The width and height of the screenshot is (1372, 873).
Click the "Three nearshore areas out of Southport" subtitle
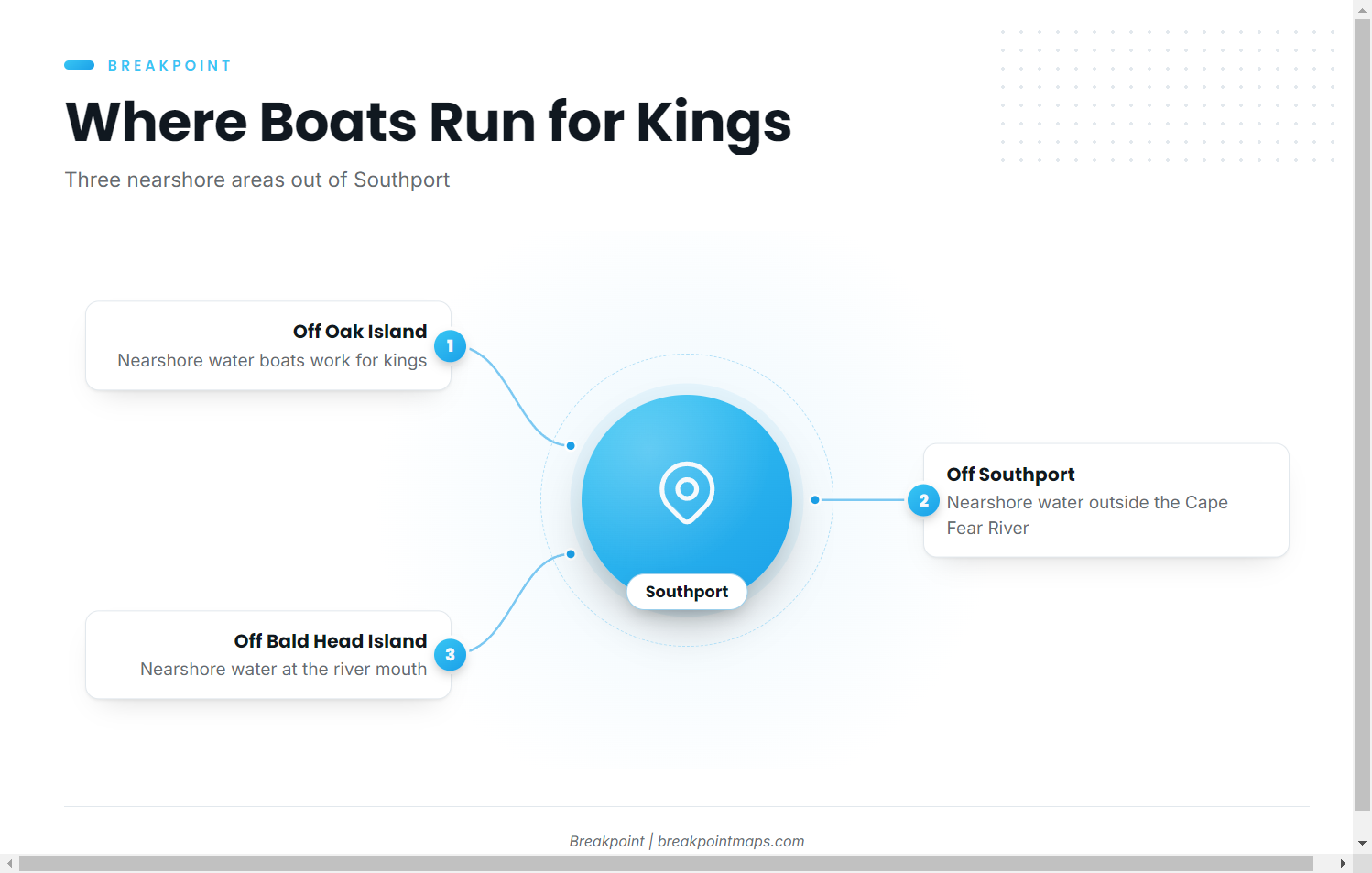(x=257, y=180)
